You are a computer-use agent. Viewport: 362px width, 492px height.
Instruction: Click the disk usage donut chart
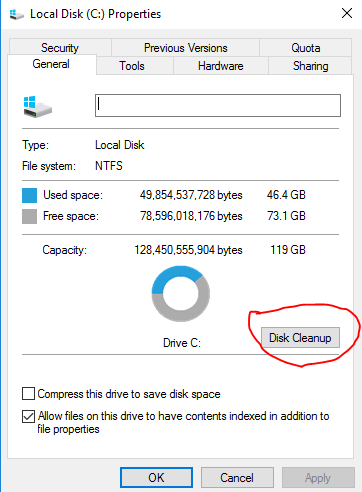coord(181,294)
